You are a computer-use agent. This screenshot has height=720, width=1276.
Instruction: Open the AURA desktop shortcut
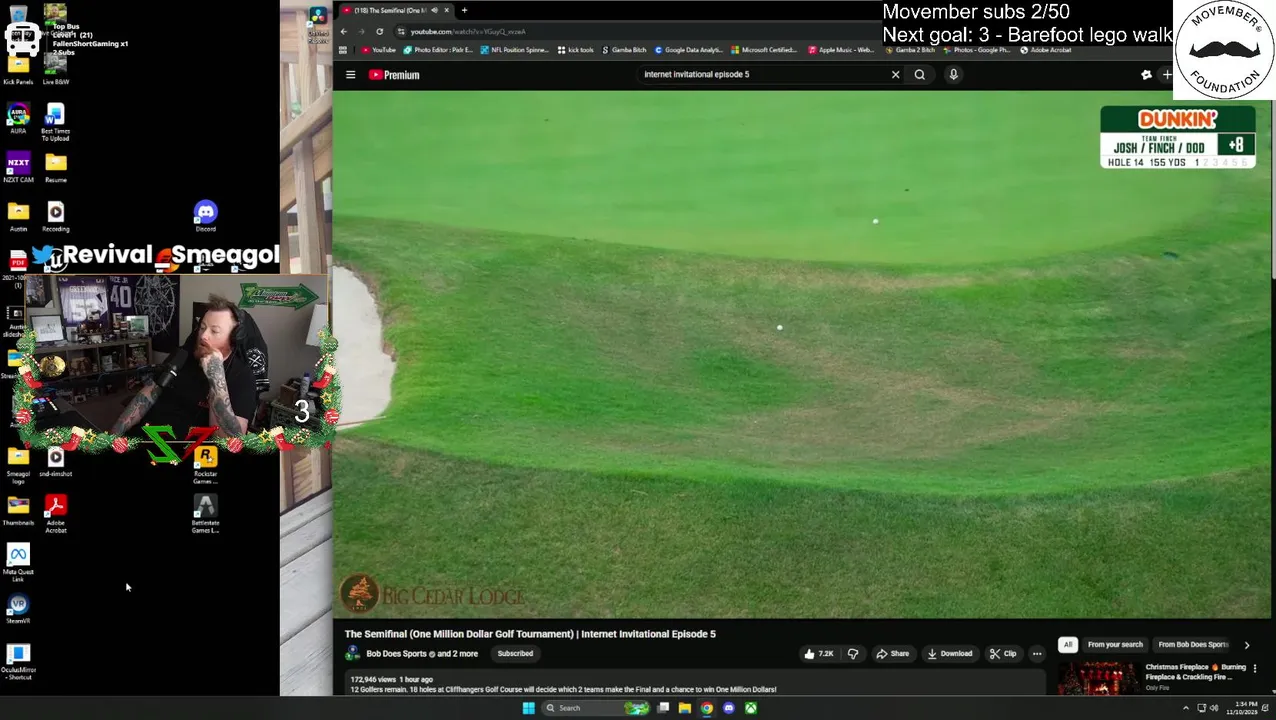[x=18, y=119]
